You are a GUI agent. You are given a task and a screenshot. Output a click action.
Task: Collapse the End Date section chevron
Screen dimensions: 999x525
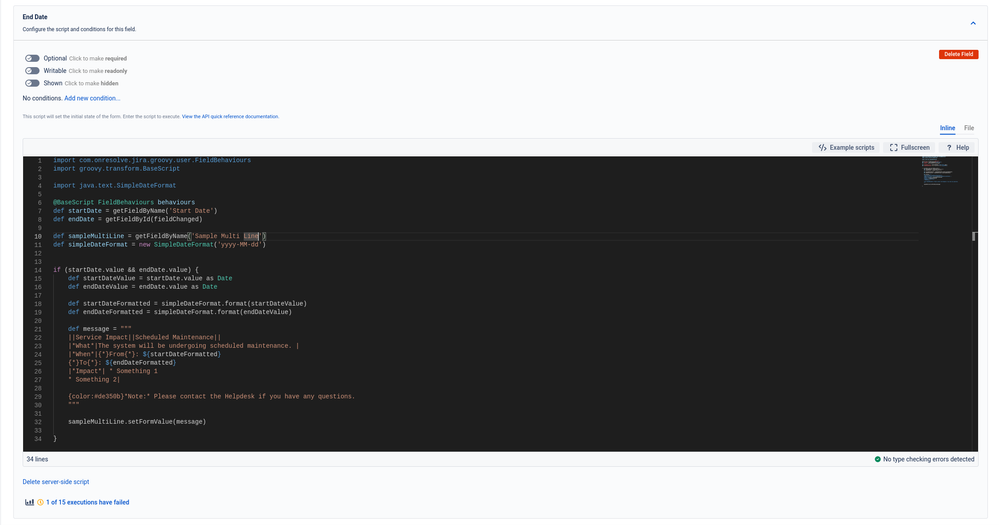[x=973, y=24]
